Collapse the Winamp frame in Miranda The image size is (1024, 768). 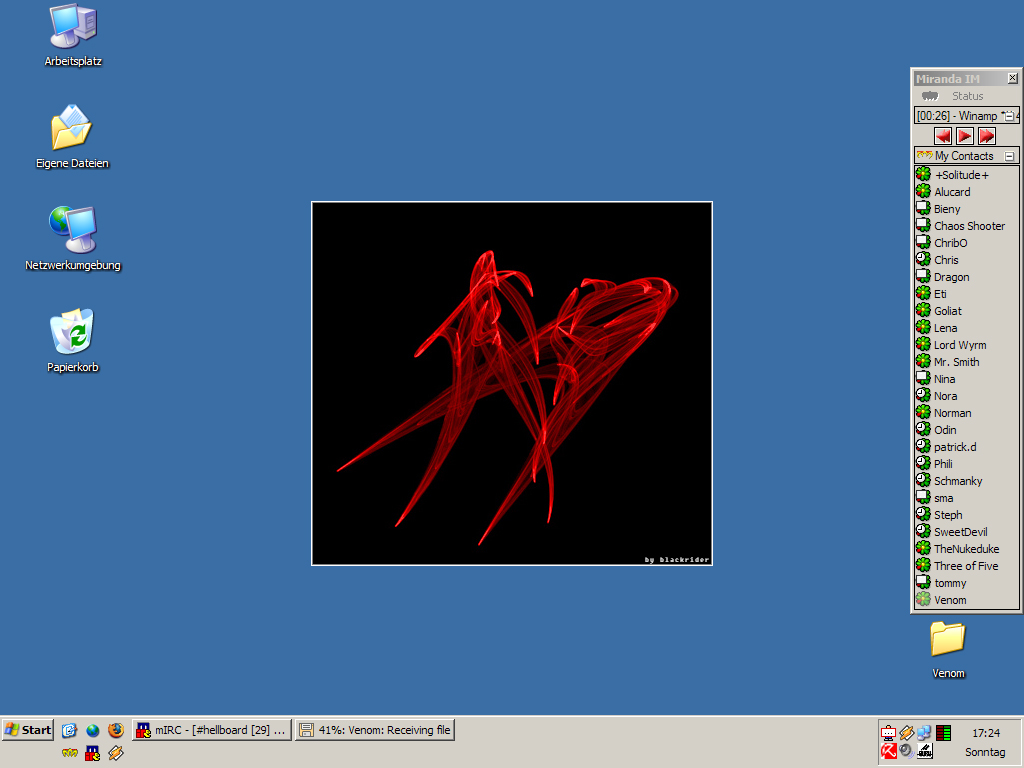pyautogui.click(x=1009, y=116)
